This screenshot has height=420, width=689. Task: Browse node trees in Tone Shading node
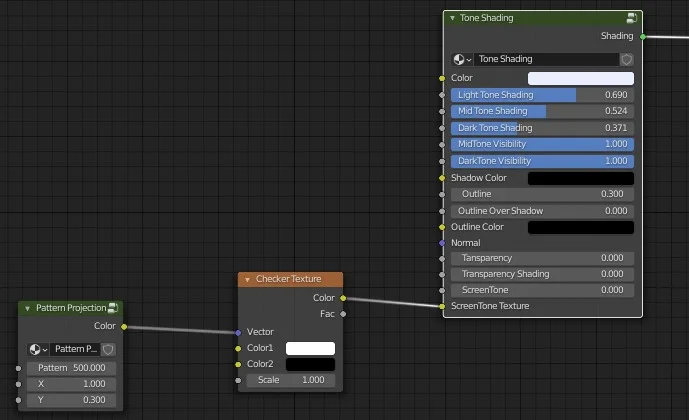click(462, 59)
